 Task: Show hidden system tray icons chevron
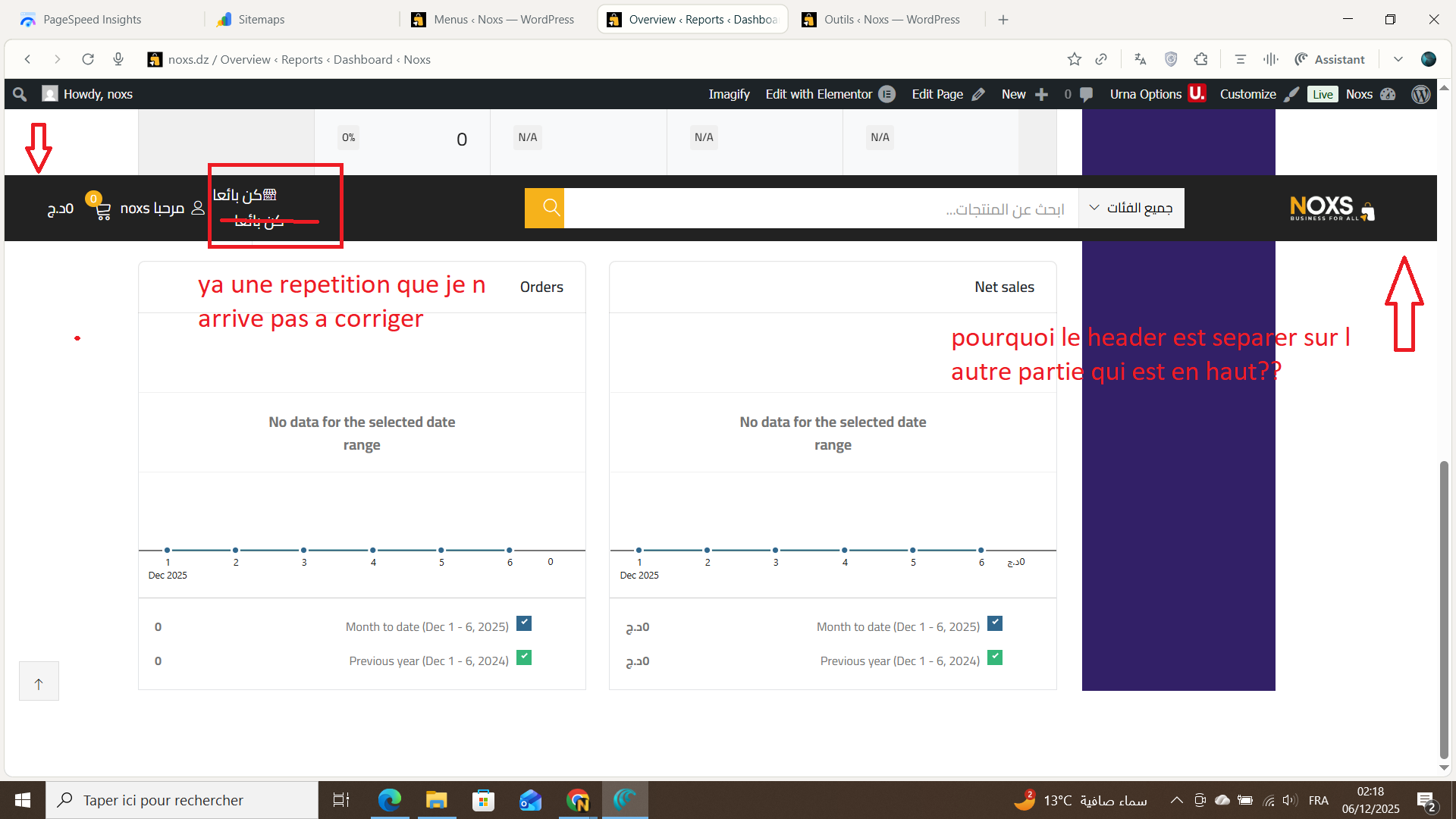coord(1176,800)
